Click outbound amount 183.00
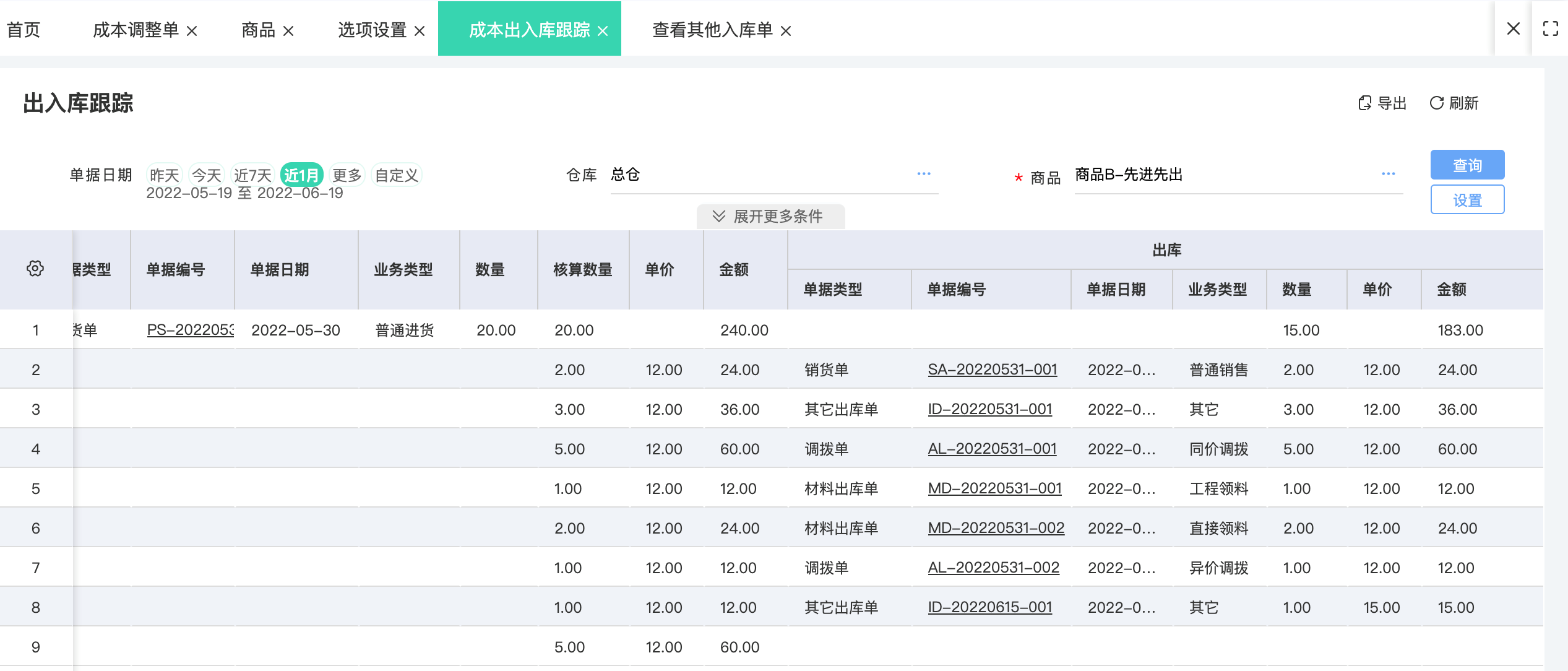 (1460, 330)
